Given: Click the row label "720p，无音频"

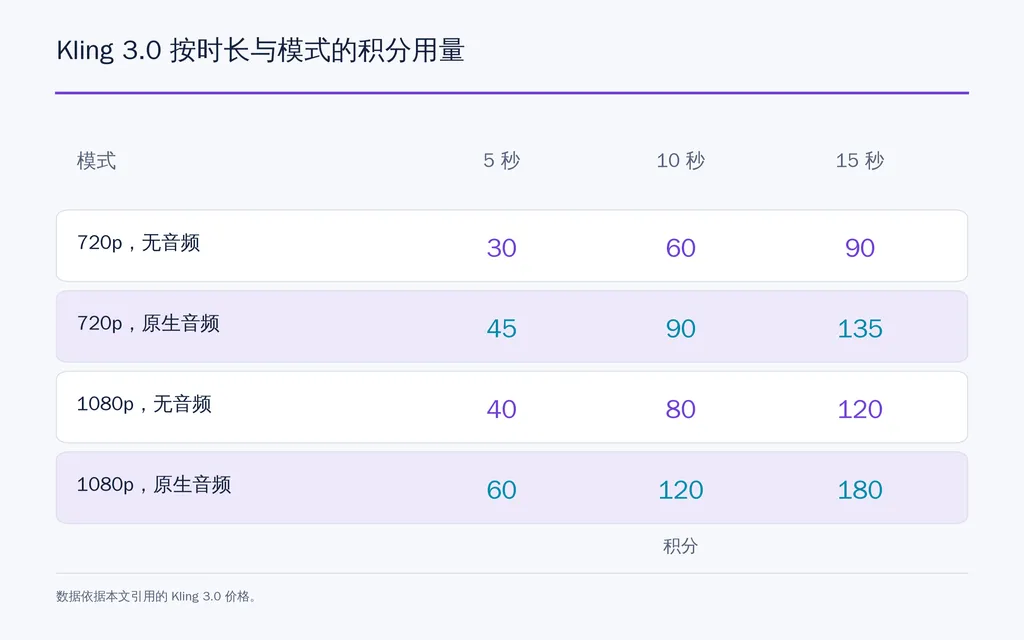Looking at the screenshot, I should click(138, 243).
